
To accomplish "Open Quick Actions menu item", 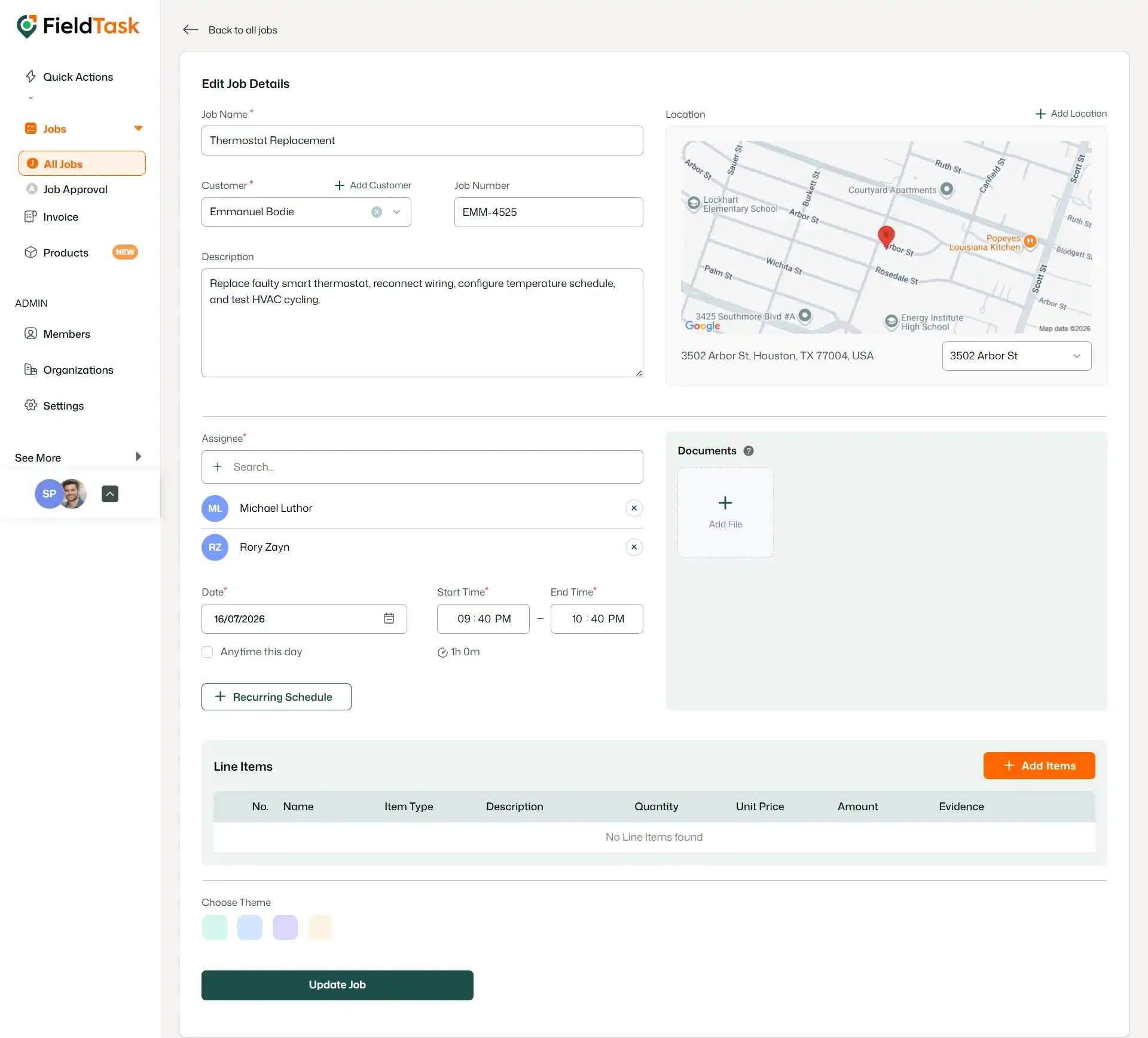I will [78, 77].
